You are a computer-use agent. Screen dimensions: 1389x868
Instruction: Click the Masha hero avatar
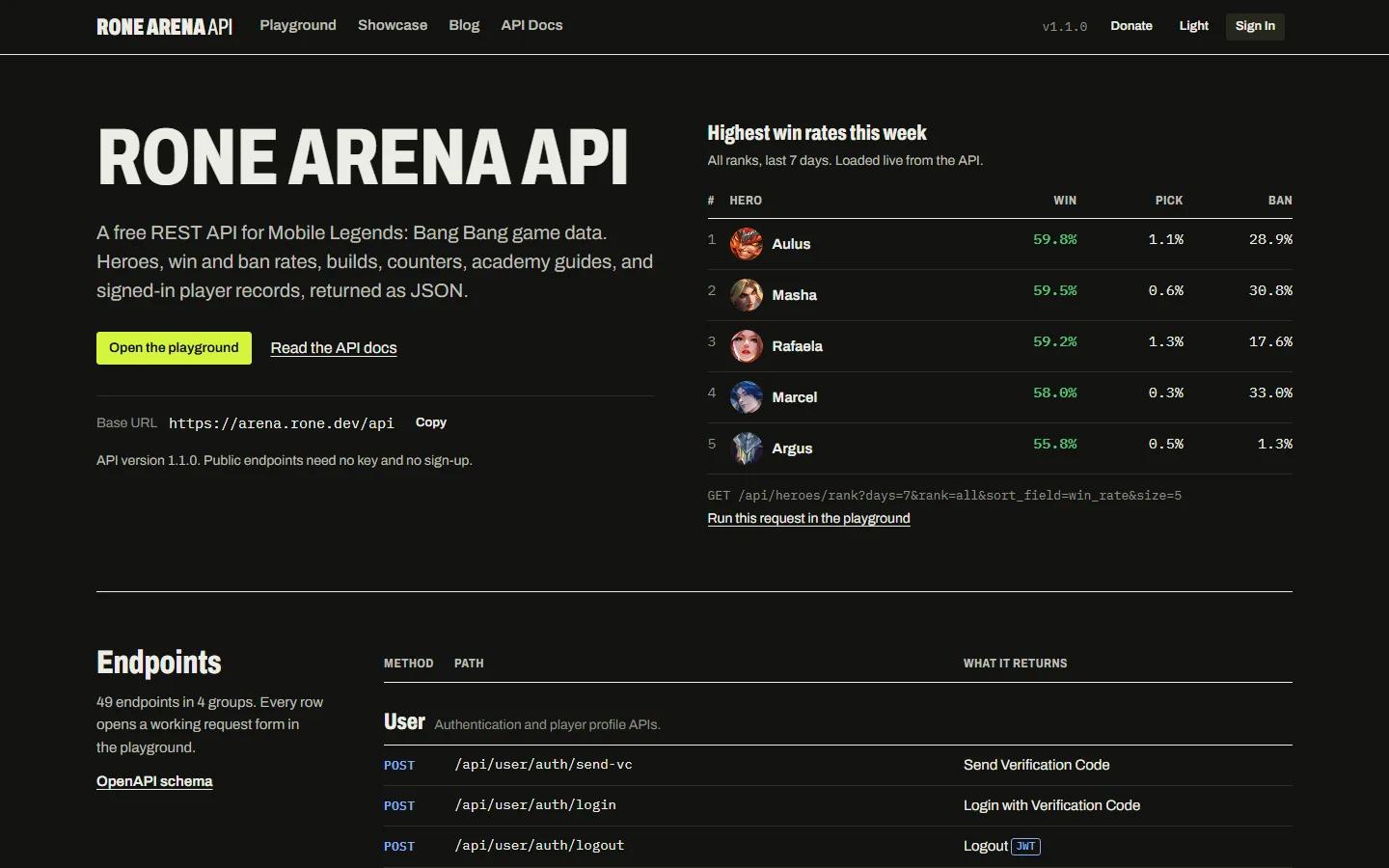[x=747, y=295]
